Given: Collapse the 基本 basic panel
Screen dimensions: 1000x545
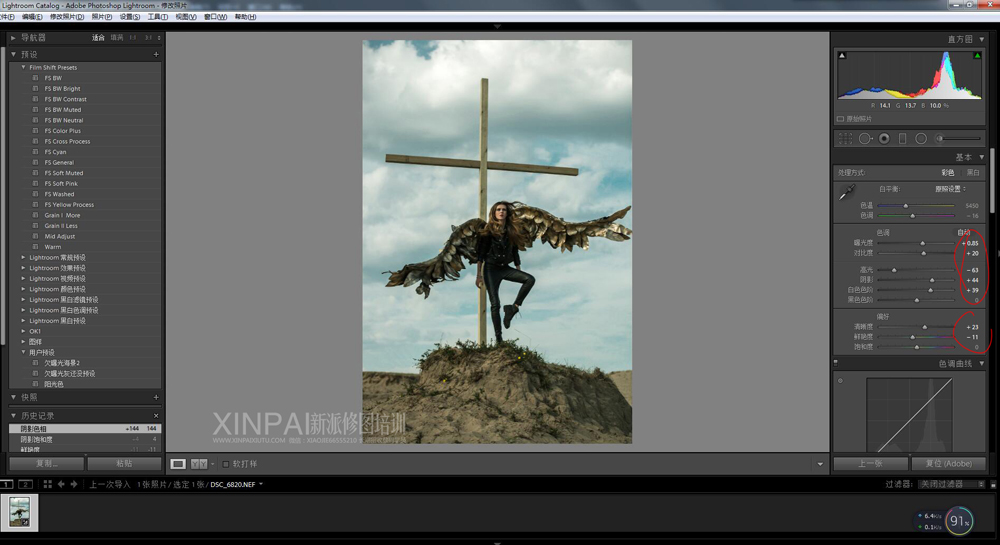Looking at the screenshot, I should tap(982, 157).
